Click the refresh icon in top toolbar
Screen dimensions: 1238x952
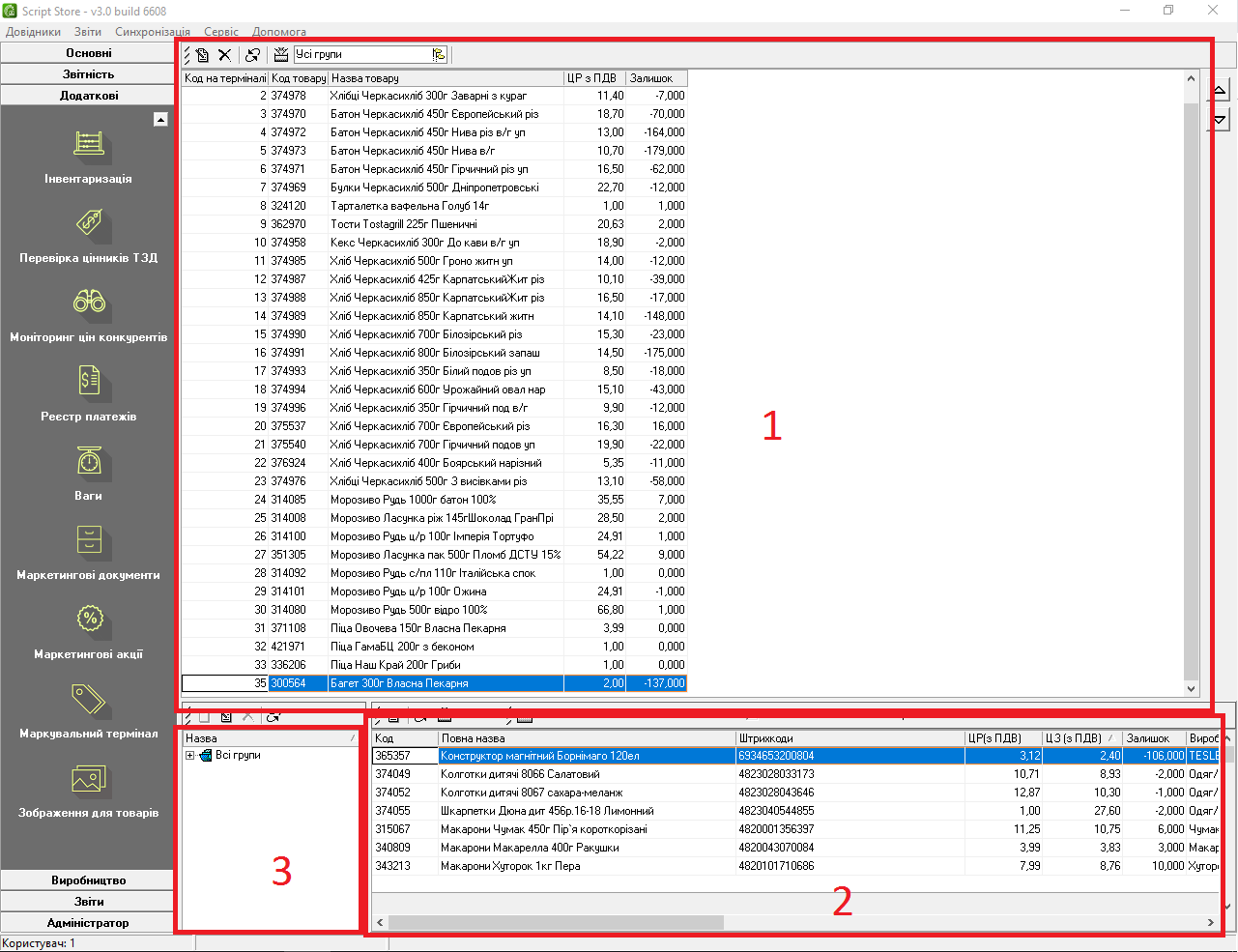point(252,55)
